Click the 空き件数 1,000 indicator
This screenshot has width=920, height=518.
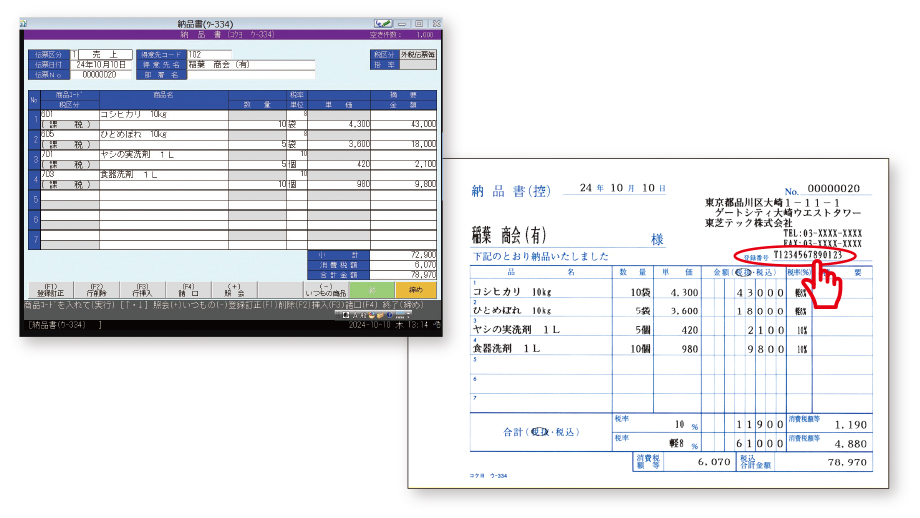pos(401,35)
